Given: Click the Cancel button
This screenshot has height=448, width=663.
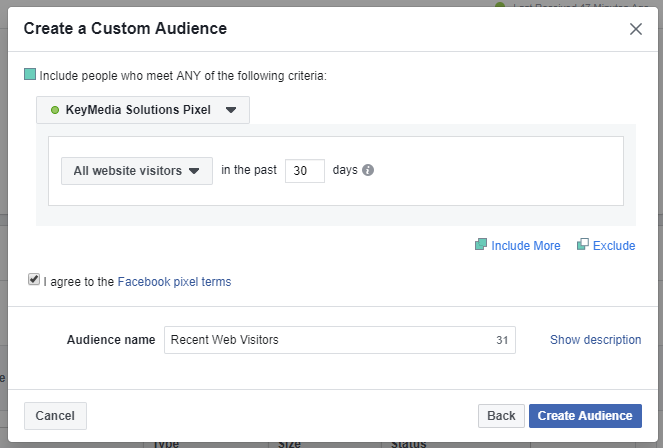Looking at the screenshot, I should click(x=55, y=416).
